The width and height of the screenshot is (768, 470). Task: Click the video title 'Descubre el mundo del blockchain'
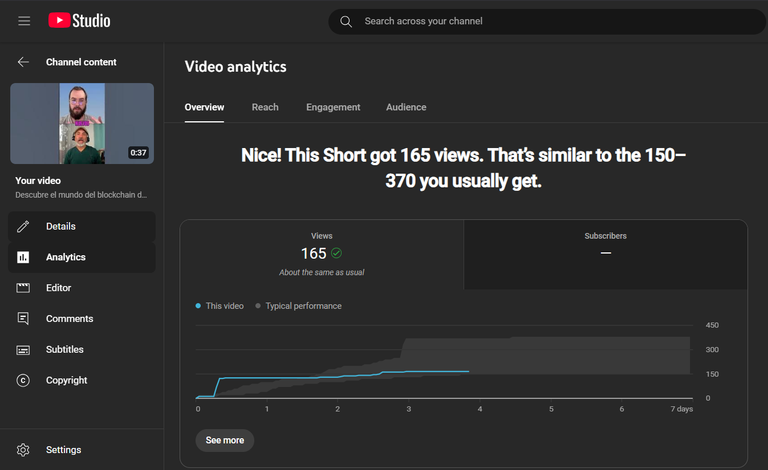[x=81, y=195]
